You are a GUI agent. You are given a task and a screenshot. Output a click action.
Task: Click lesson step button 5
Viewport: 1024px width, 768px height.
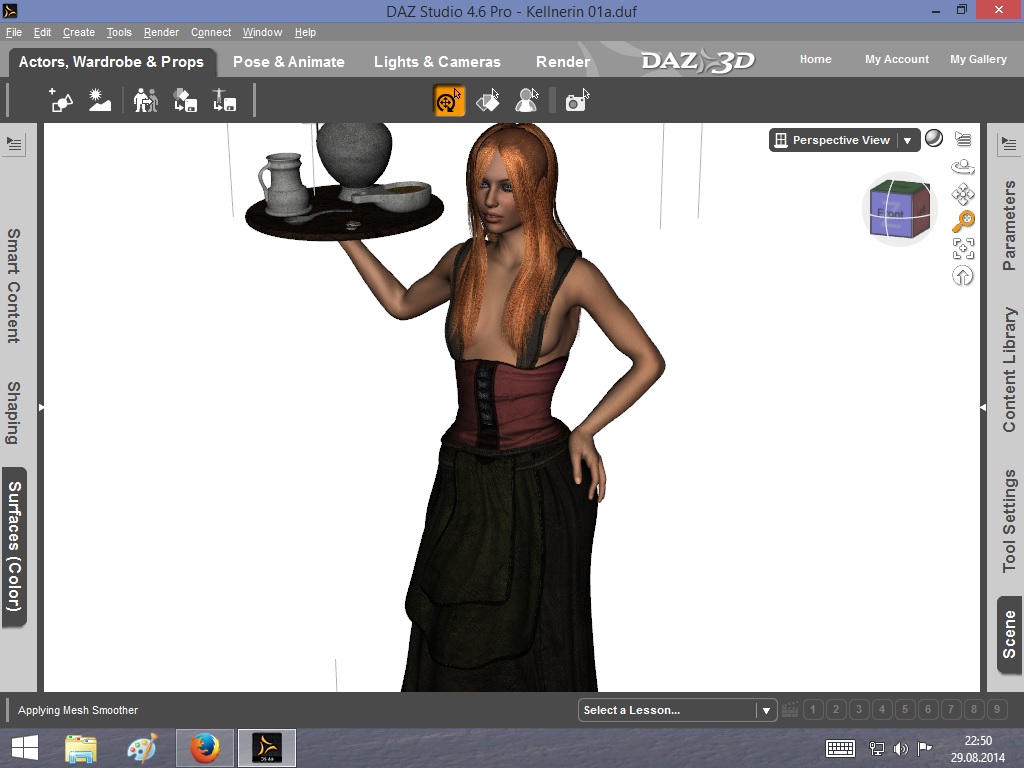[x=905, y=709]
